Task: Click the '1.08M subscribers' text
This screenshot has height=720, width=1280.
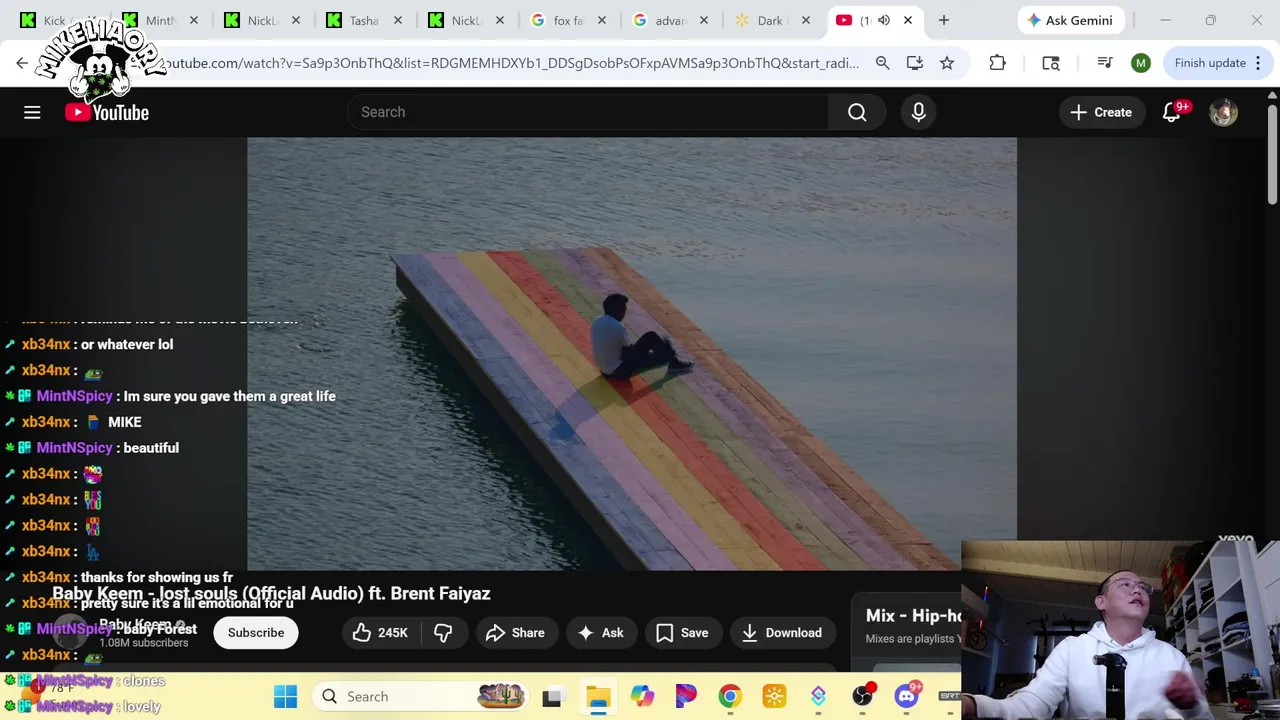Action: (x=143, y=643)
